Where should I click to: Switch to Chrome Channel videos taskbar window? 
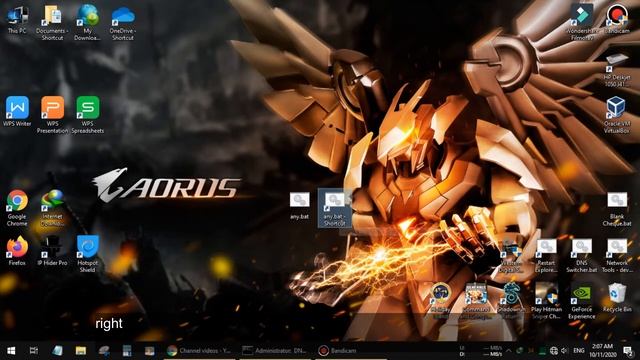point(199,351)
